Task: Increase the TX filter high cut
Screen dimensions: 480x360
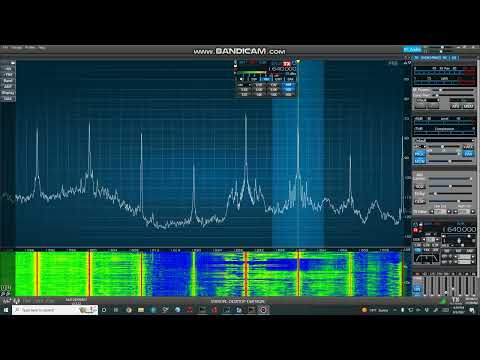Action: (x=473, y=212)
